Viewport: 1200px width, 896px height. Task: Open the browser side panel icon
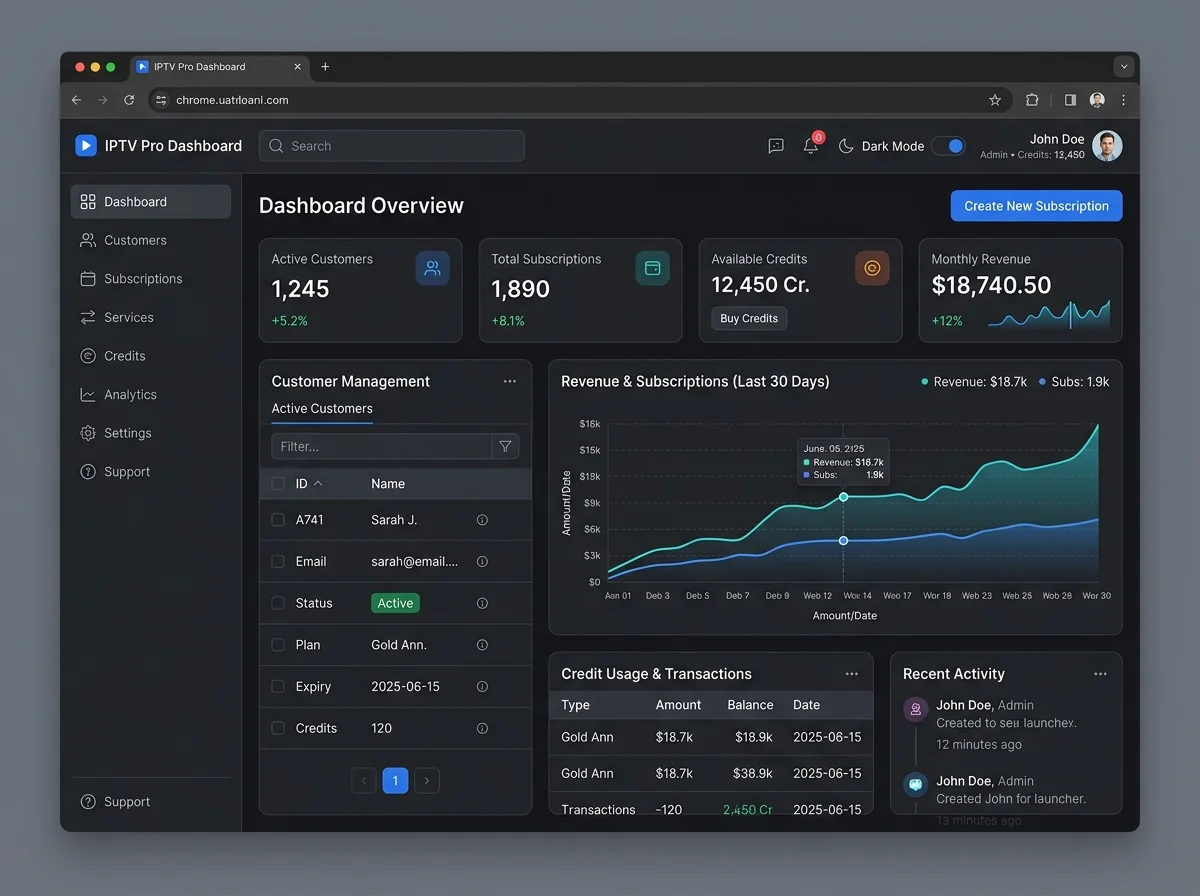coord(1070,100)
